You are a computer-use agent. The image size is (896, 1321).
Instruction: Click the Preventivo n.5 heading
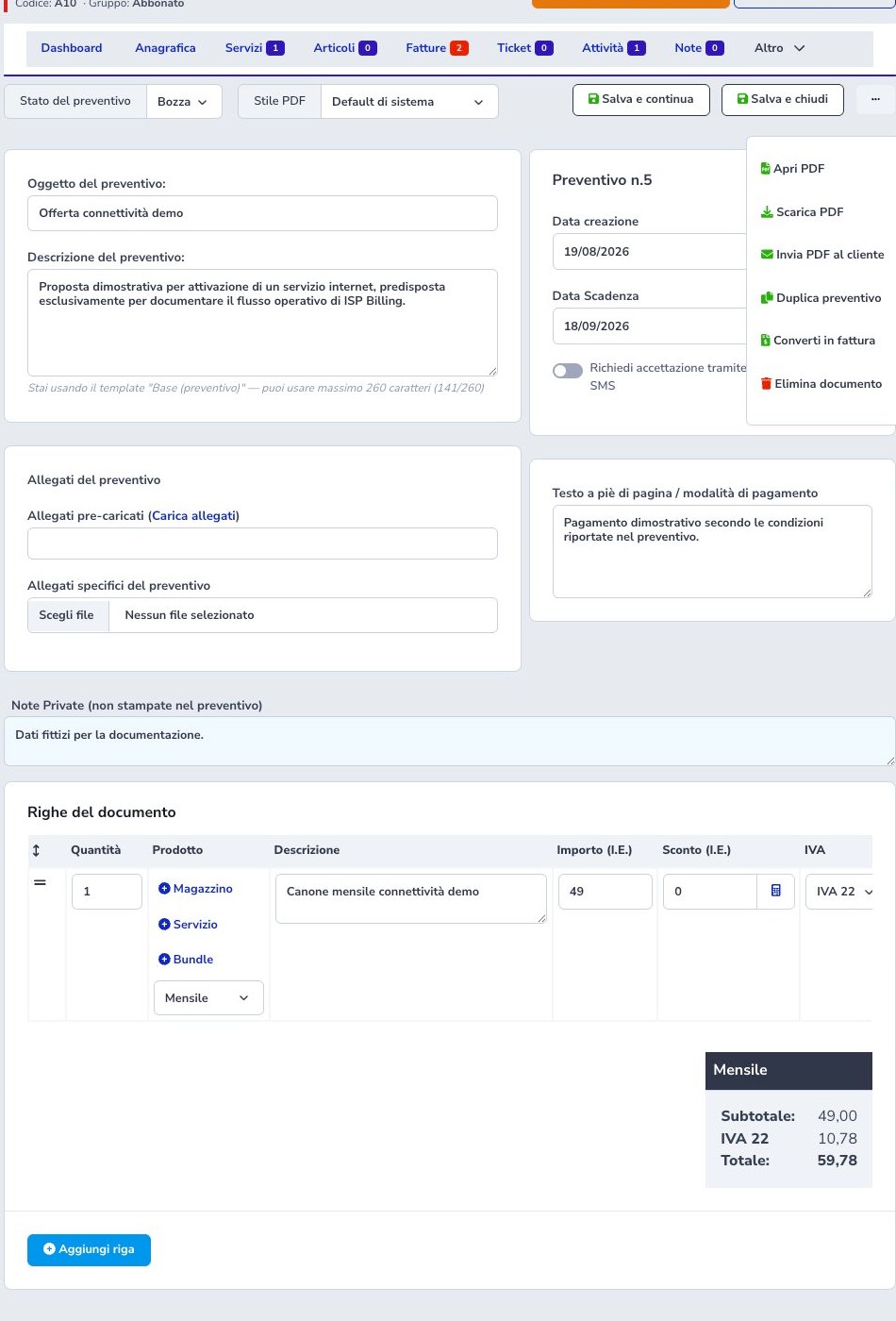click(x=602, y=180)
